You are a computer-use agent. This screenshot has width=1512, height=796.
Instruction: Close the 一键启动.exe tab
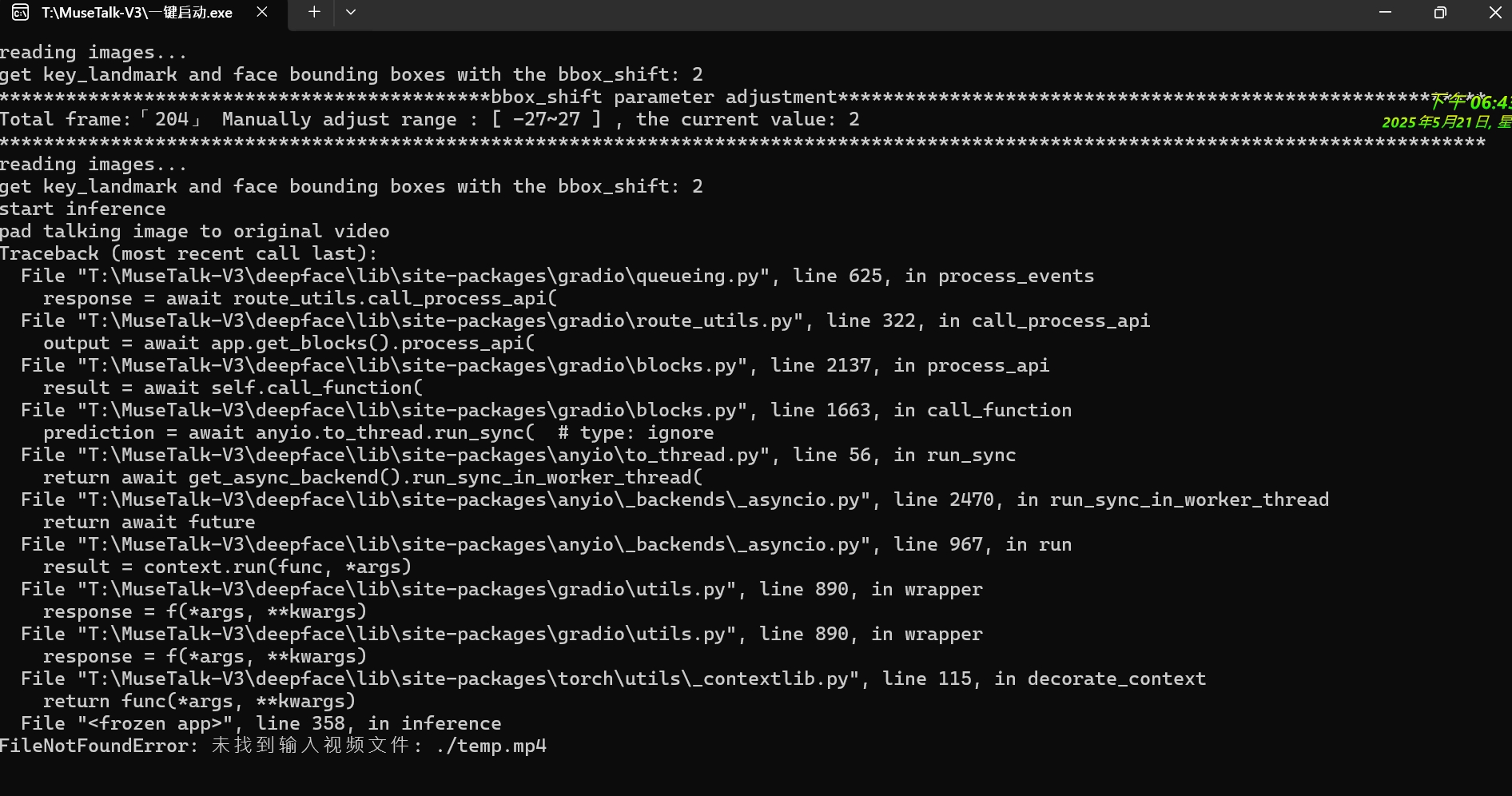coord(262,12)
